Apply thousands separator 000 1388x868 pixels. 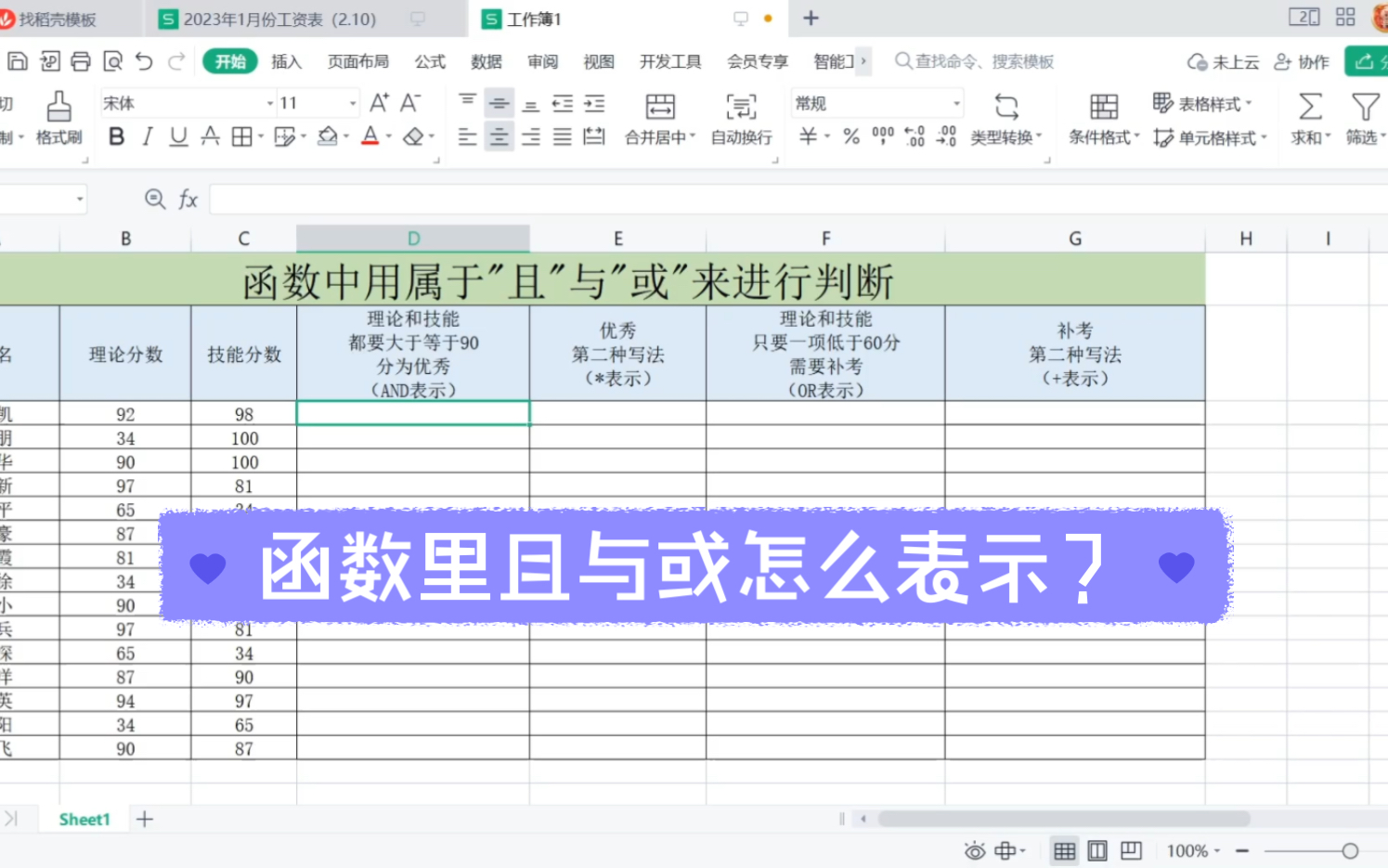coord(883,136)
